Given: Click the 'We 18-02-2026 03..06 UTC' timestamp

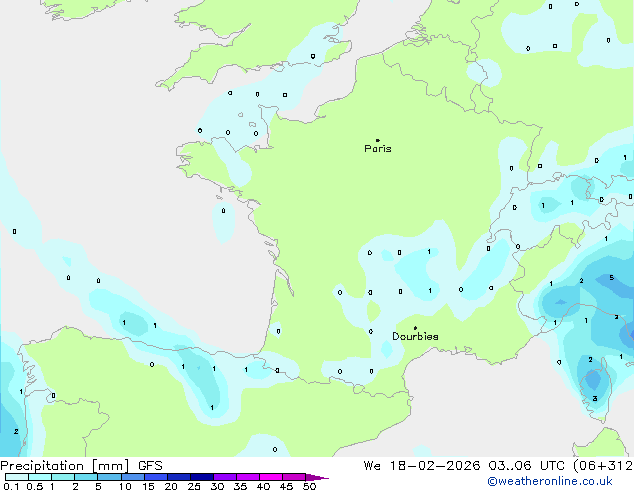Looking at the screenshot, I should click(466, 466).
